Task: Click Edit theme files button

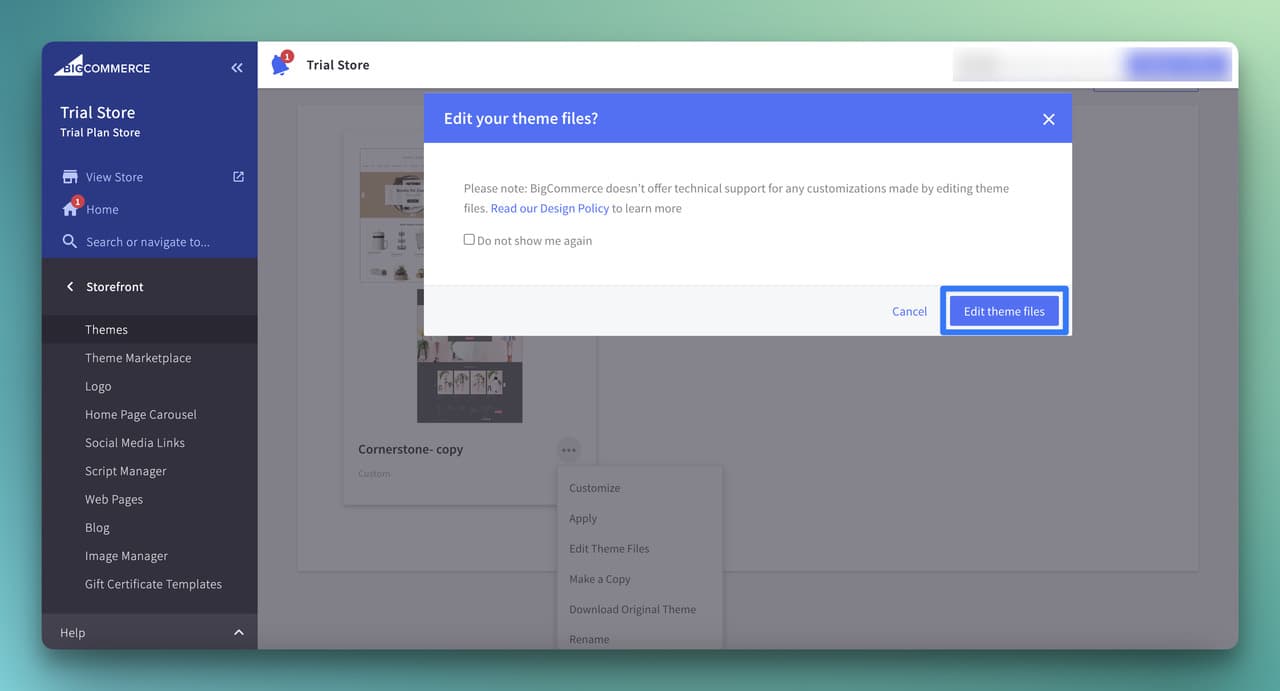Action: (1004, 311)
